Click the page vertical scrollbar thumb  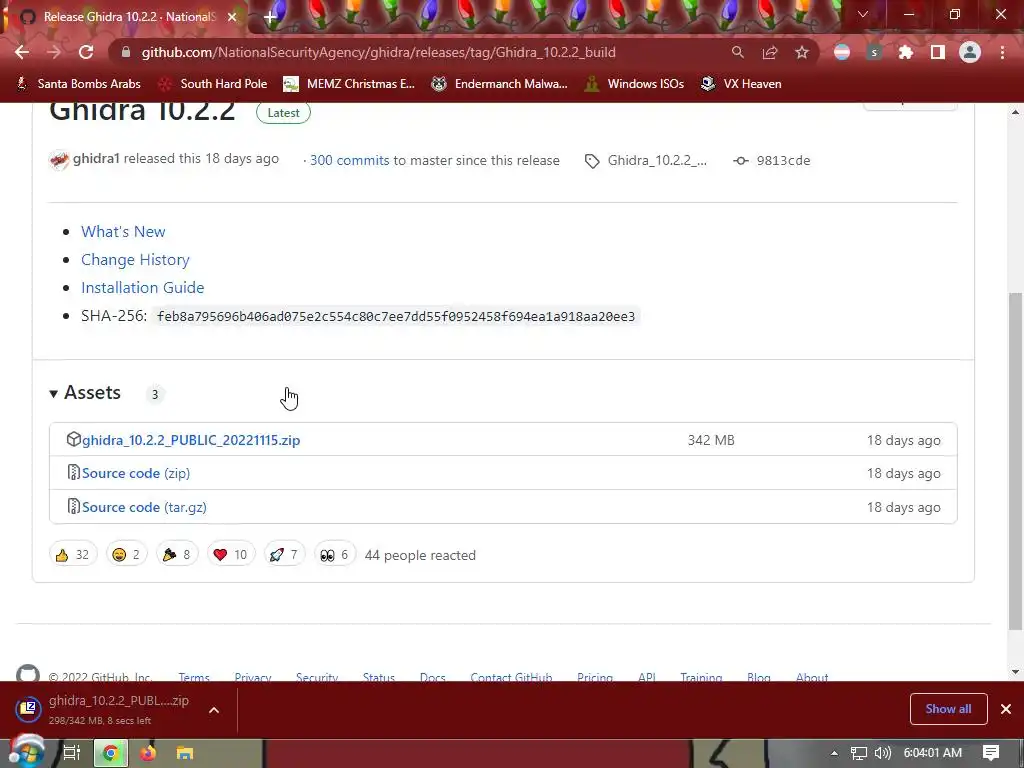pyautogui.click(x=1016, y=461)
